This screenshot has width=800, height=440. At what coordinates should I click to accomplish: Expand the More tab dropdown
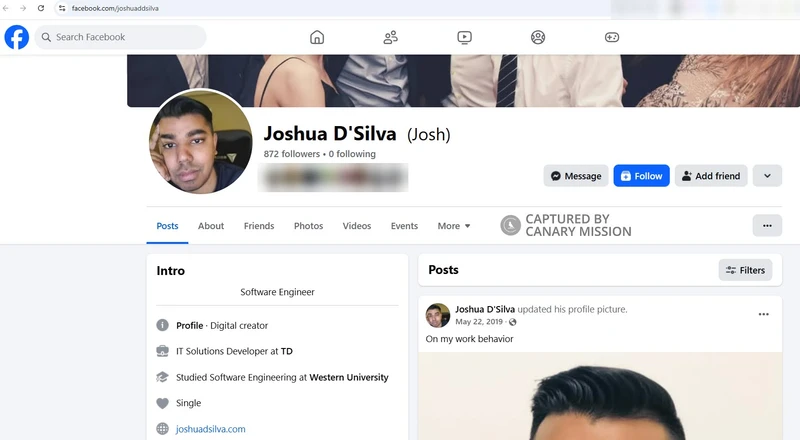pyautogui.click(x=454, y=226)
